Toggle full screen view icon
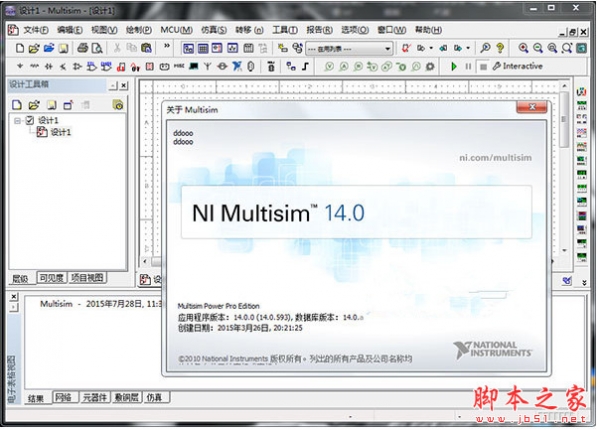Image resolution: width=600 pixels, height=430 pixels. pos(581,48)
